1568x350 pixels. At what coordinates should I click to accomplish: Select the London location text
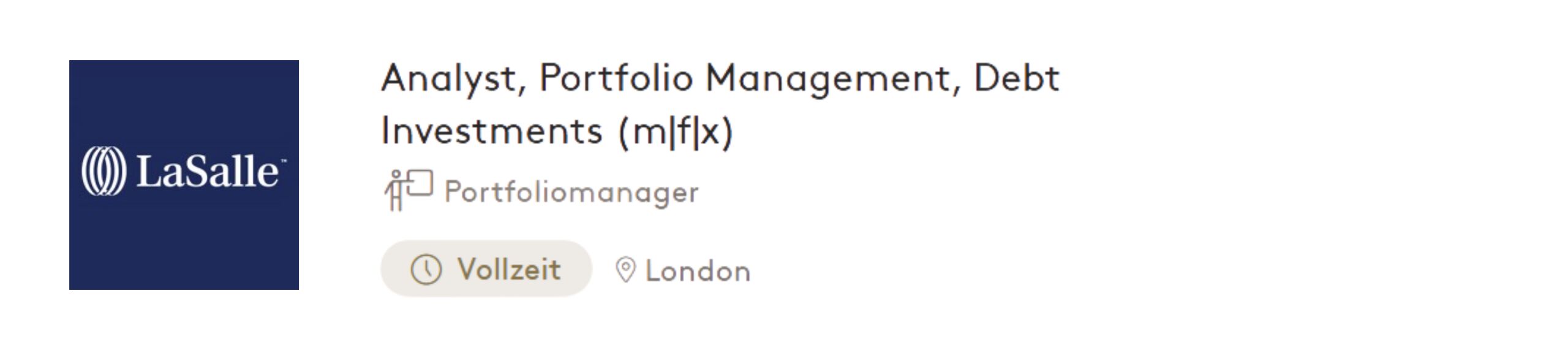click(698, 271)
